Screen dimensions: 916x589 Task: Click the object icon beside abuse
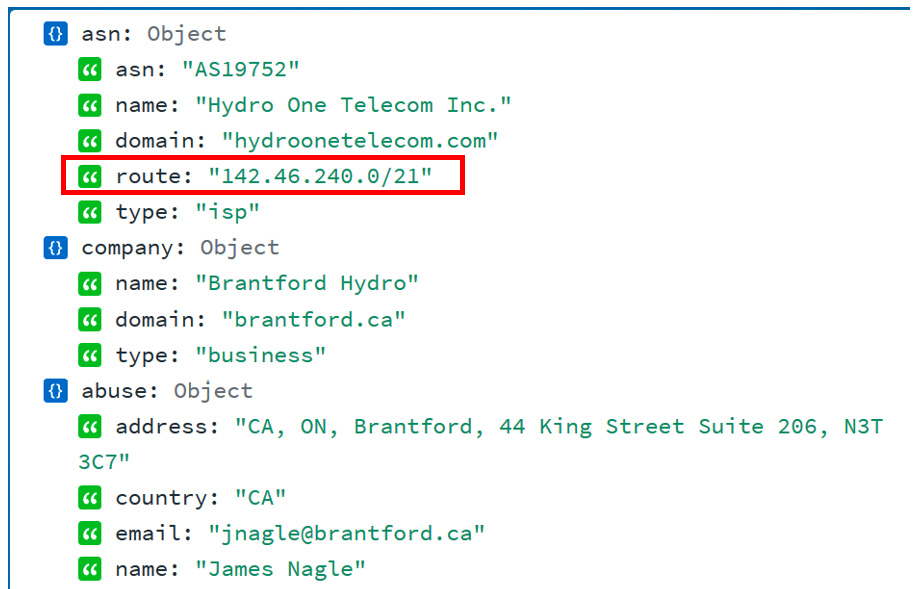pos(55,390)
